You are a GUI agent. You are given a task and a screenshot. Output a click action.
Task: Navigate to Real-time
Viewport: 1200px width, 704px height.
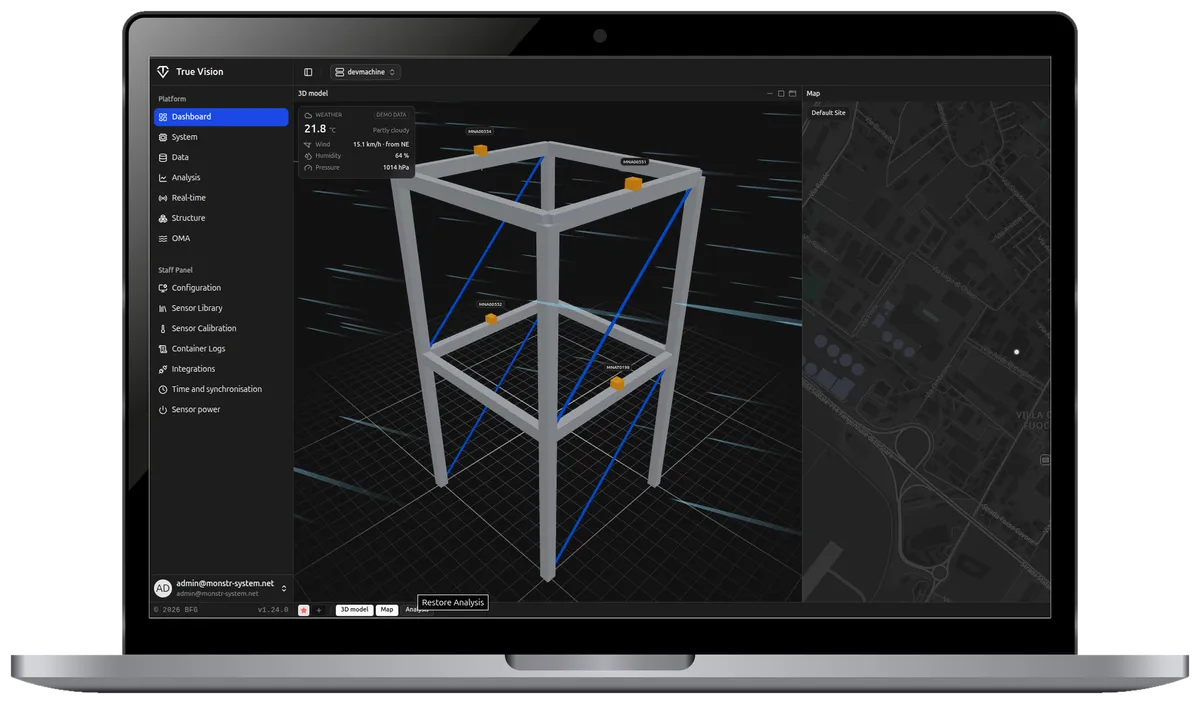pyautogui.click(x=221, y=198)
